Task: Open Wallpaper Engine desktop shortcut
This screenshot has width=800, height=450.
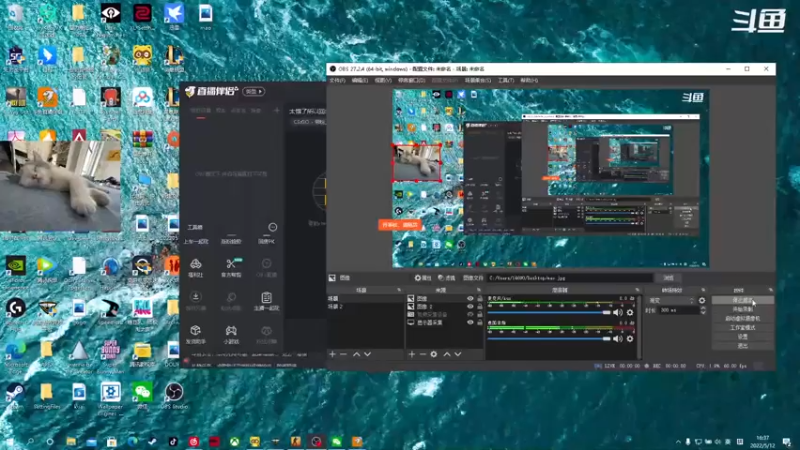Action: pyautogui.click(x=110, y=398)
